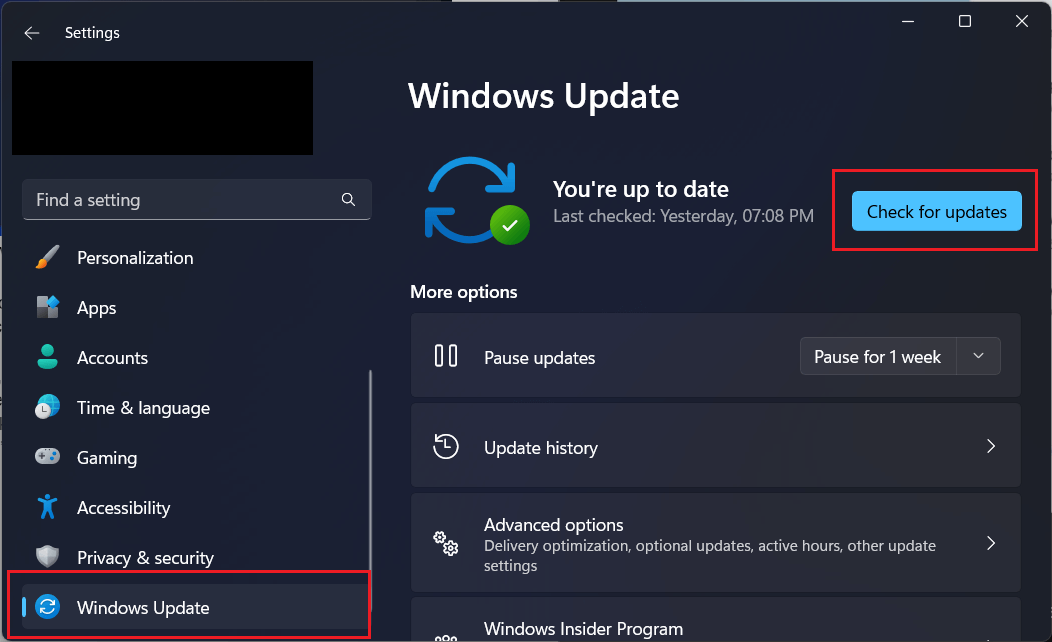Select Windows Update in the sidebar
The width and height of the screenshot is (1052, 642).
[143, 608]
